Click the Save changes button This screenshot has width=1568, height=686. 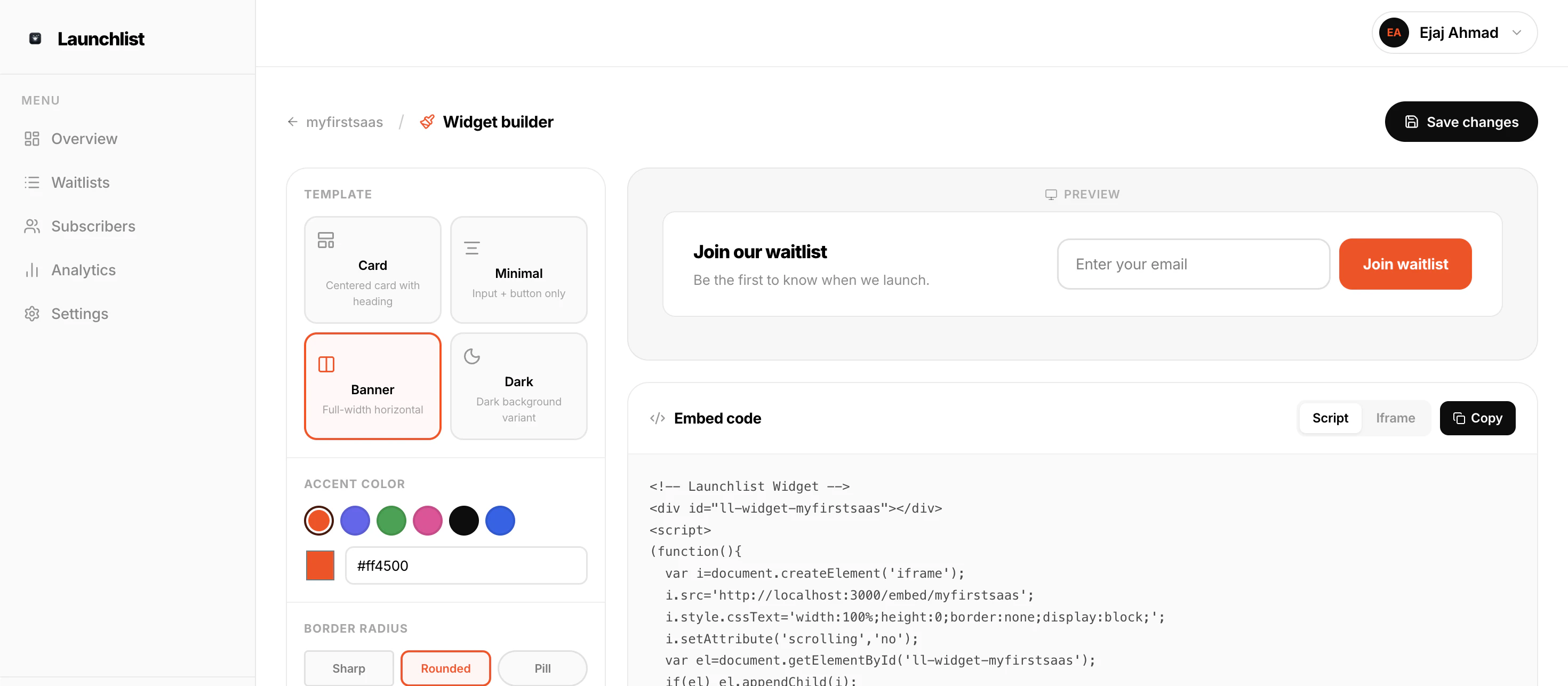pyautogui.click(x=1461, y=122)
